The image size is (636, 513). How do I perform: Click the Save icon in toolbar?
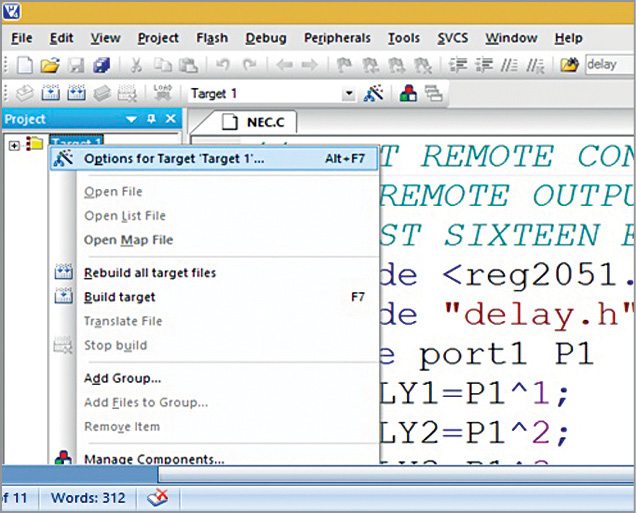pyautogui.click(x=75, y=66)
